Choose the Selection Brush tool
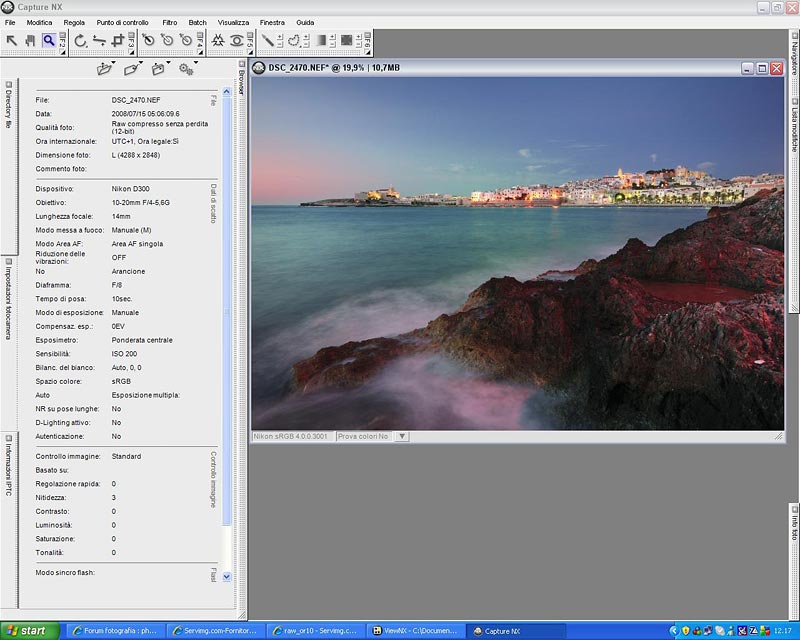The image size is (800, 640). pos(268,41)
